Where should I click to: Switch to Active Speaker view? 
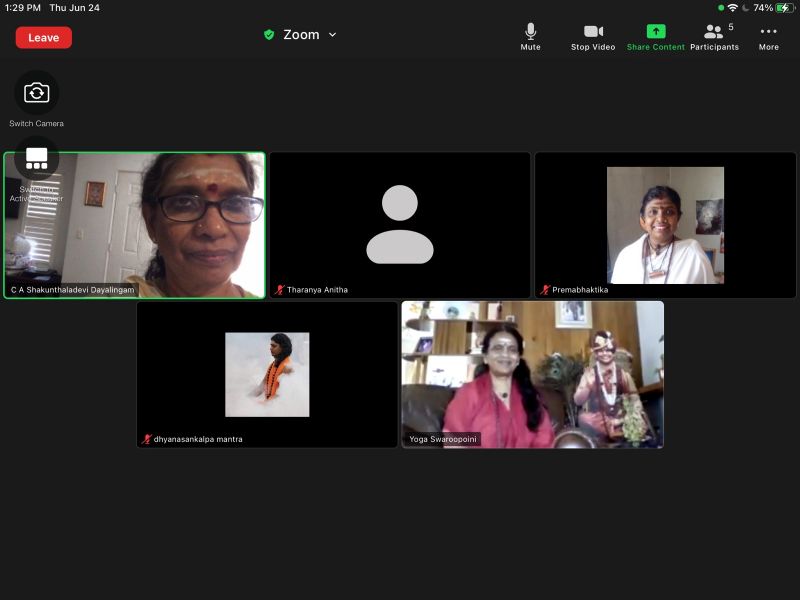tap(37, 160)
